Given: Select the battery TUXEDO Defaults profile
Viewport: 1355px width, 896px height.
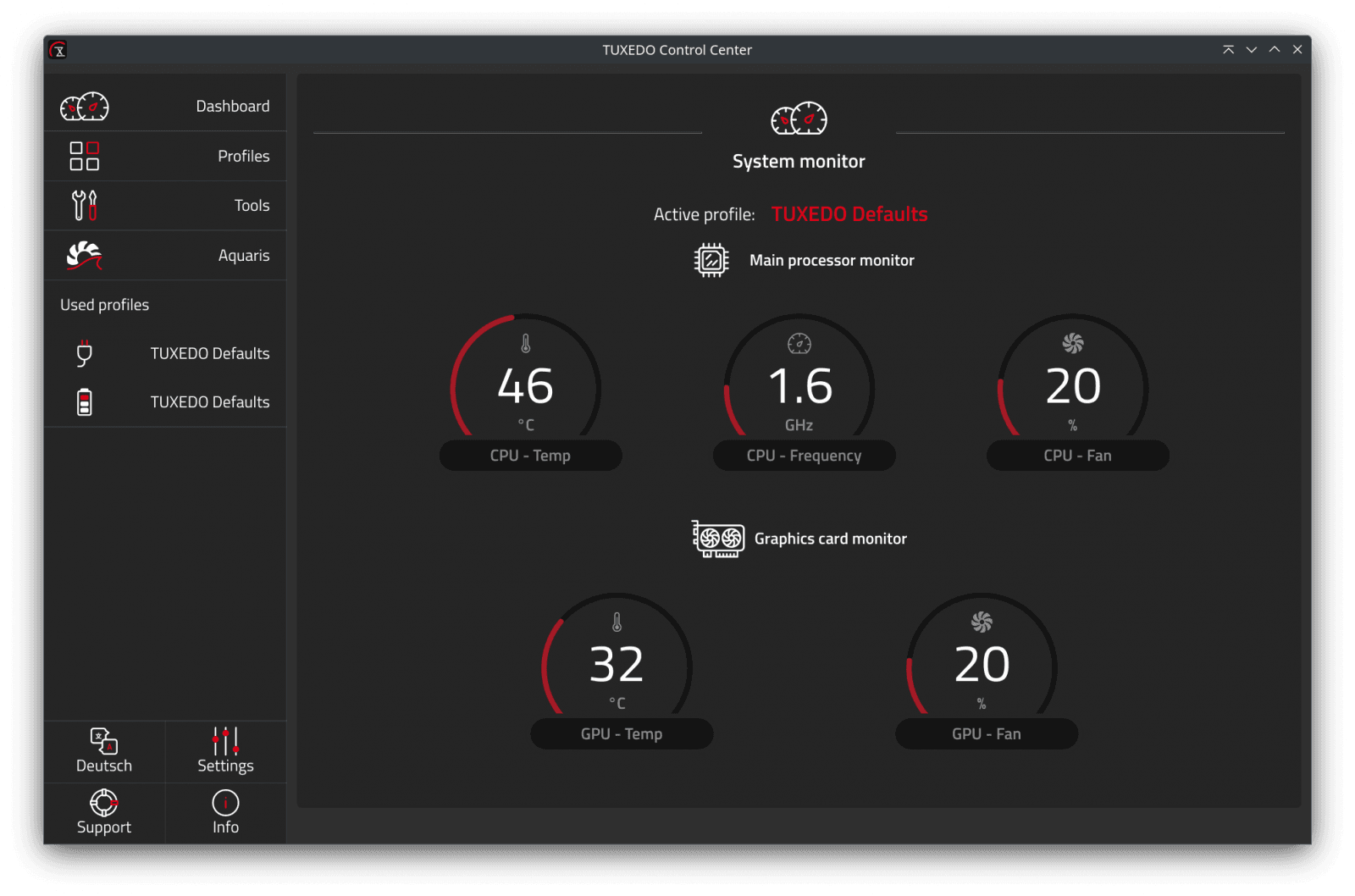Looking at the screenshot, I should click(x=165, y=402).
